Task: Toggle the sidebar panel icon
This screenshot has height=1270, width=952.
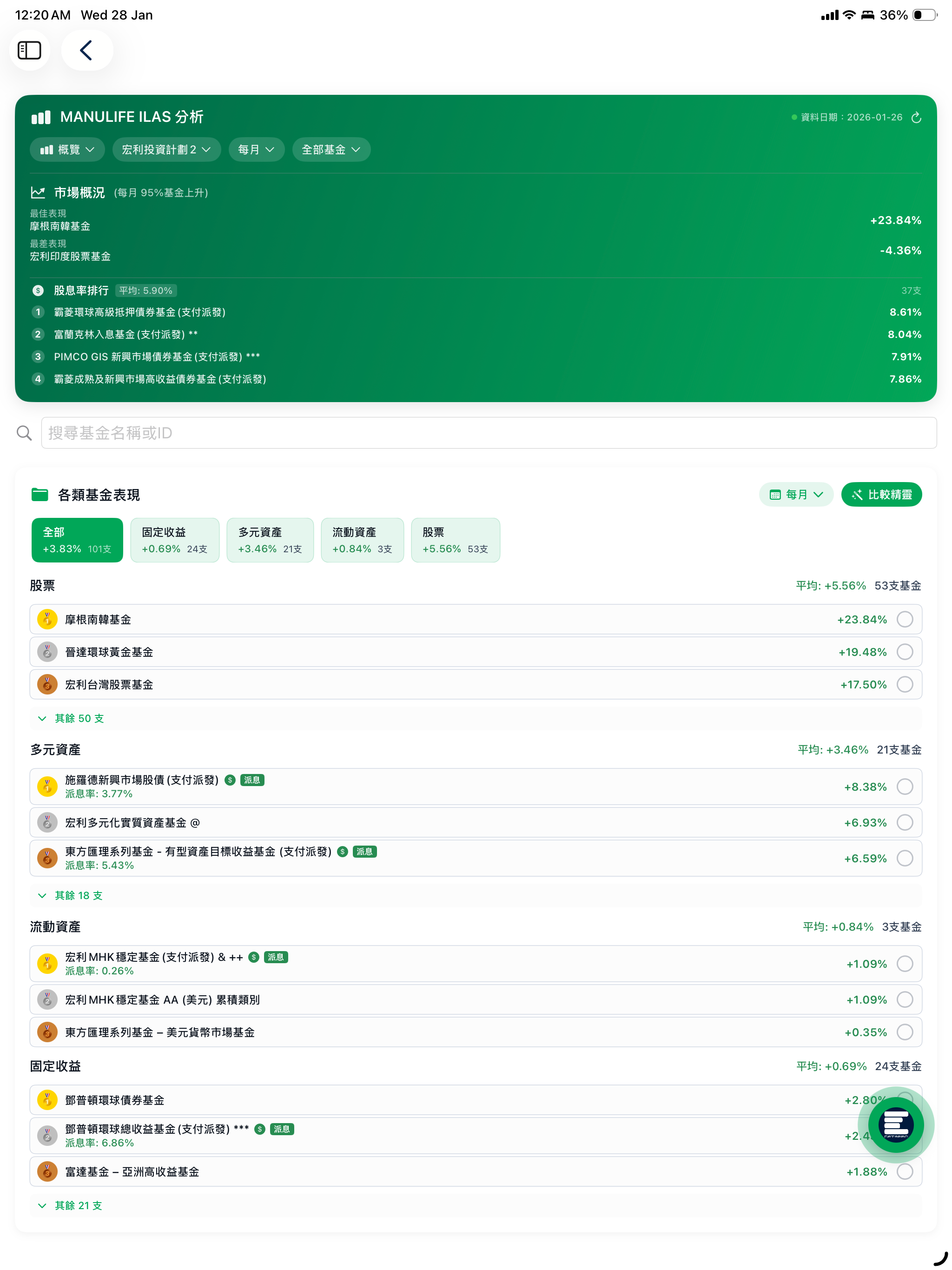Action: coord(29,50)
